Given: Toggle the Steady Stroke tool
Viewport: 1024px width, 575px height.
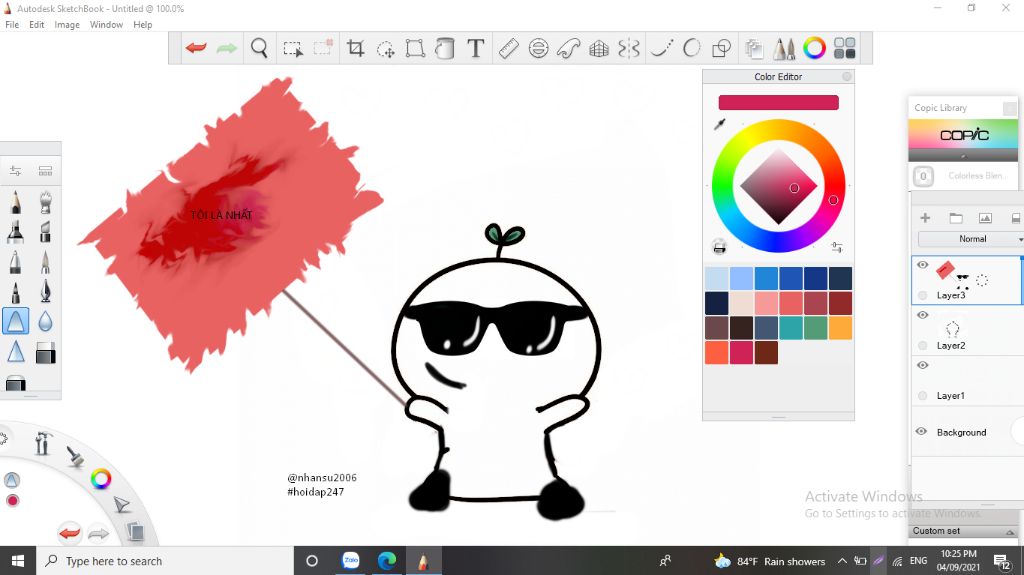Looking at the screenshot, I should [x=661, y=48].
